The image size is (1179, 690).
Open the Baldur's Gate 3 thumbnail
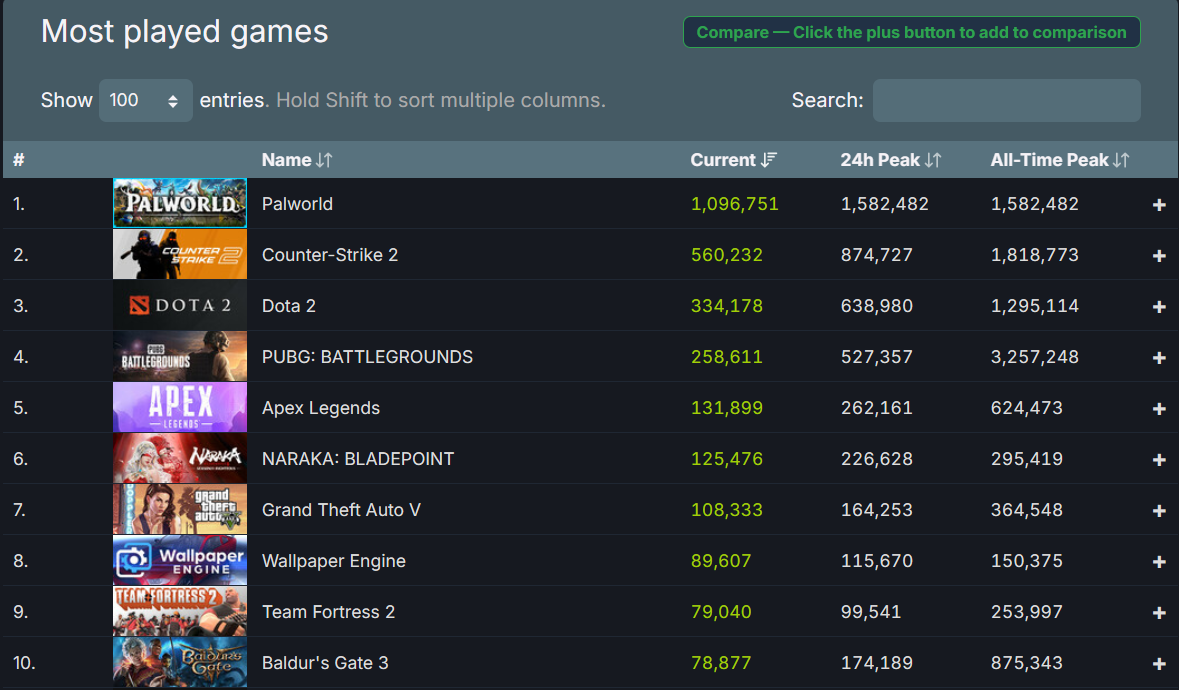[180, 663]
